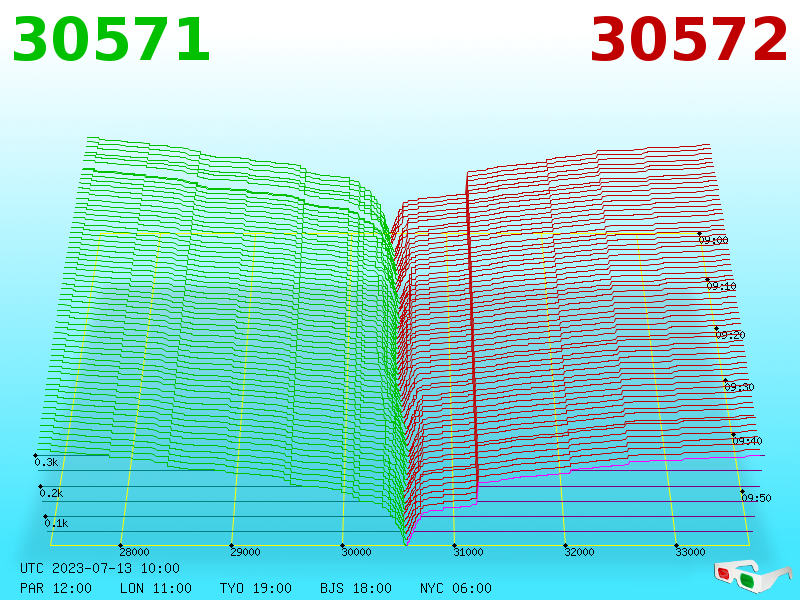Click the 09:00 time axis marker
The height and width of the screenshot is (600, 800).
tap(713, 240)
